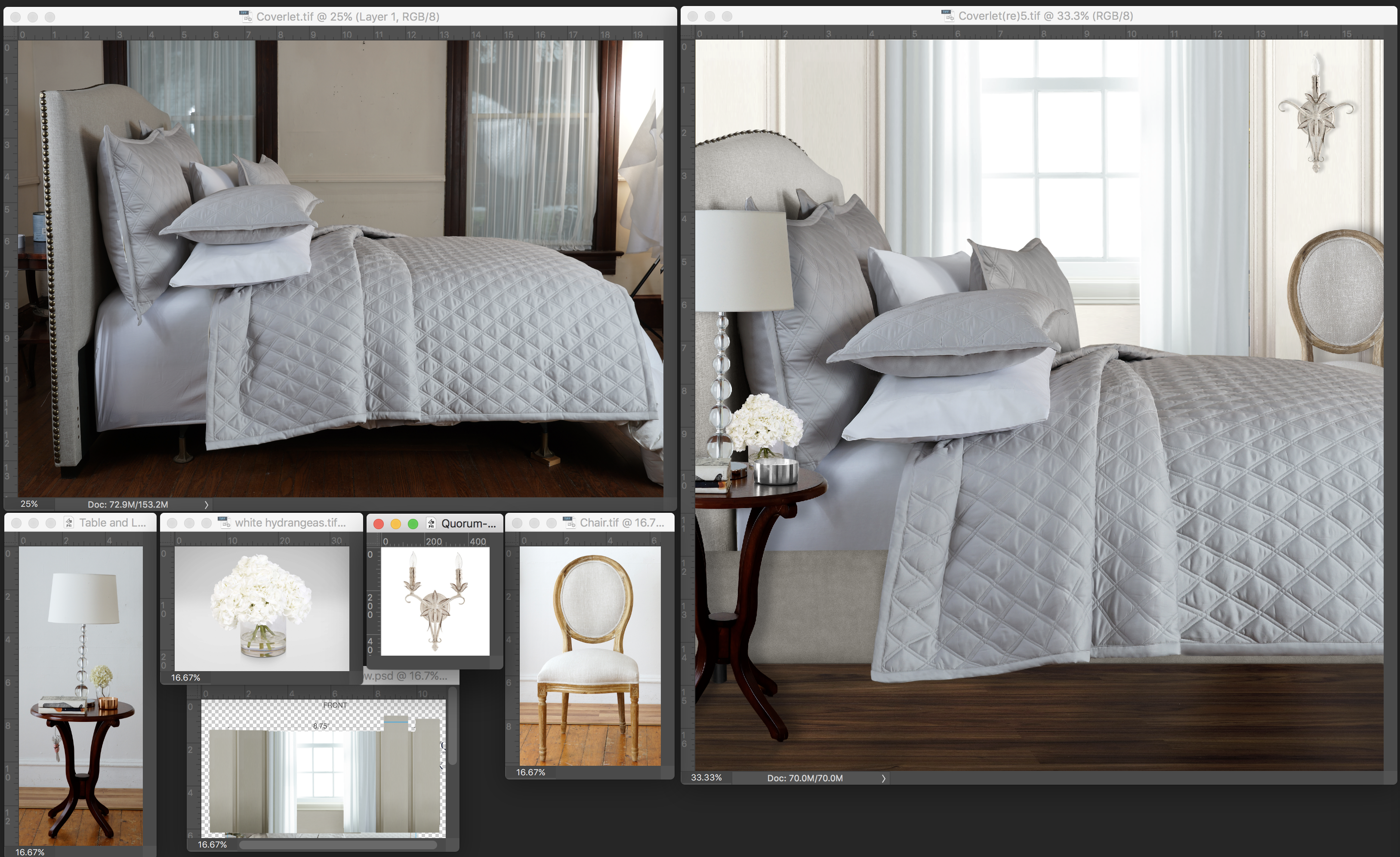Image resolution: width=1400 pixels, height=857 pixels.
Task: Close the Quorum window with the red button
Action: [x=379, y=524]
